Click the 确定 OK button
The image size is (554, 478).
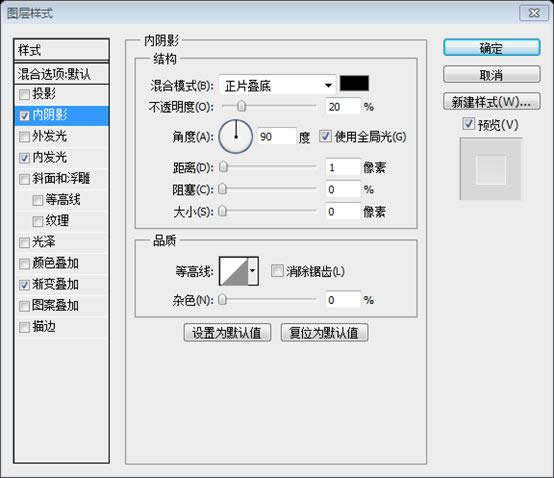491,48
